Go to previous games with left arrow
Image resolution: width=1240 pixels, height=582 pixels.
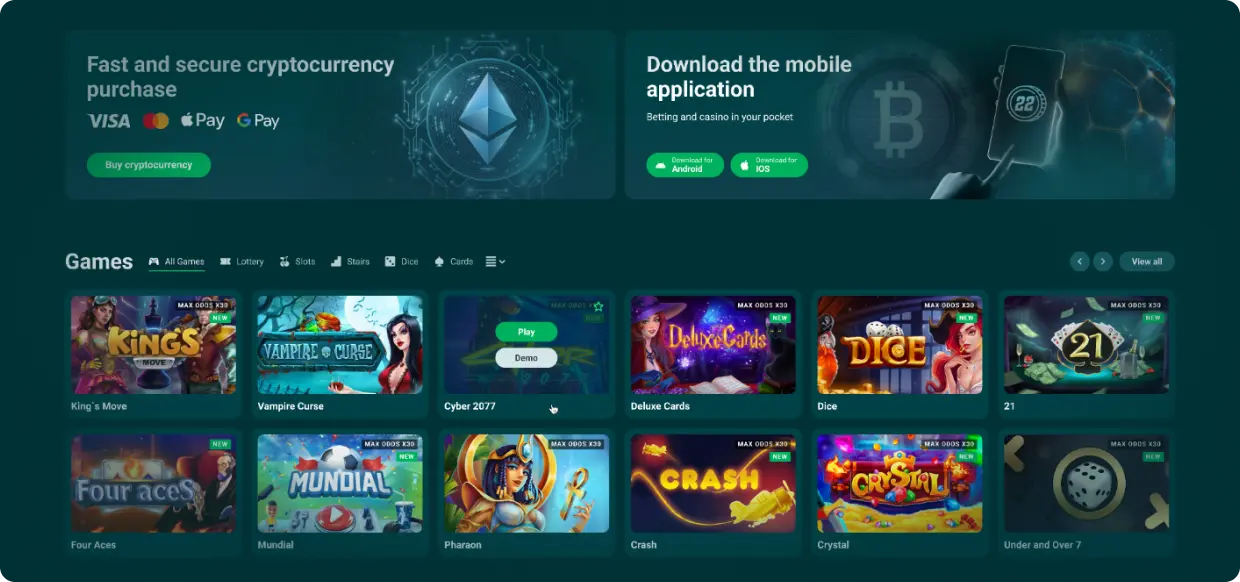click(x=1079, y=262)
